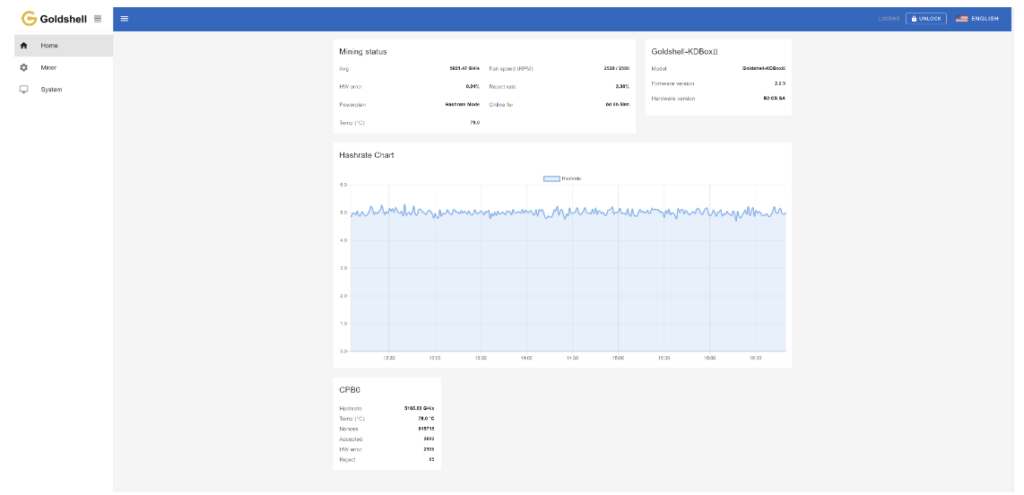Click the CPB0 Nonces value
1024x495 pixels.
coord(426,429)
